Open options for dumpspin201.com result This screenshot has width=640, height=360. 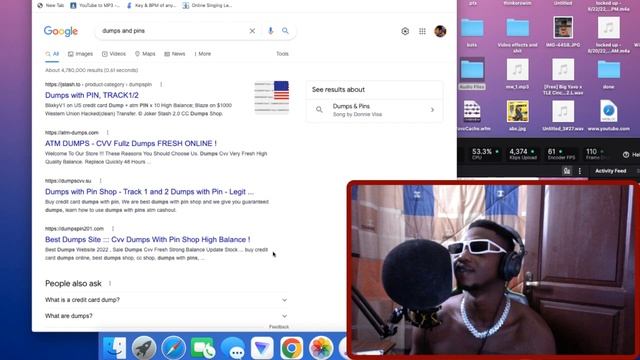point(113,229)
